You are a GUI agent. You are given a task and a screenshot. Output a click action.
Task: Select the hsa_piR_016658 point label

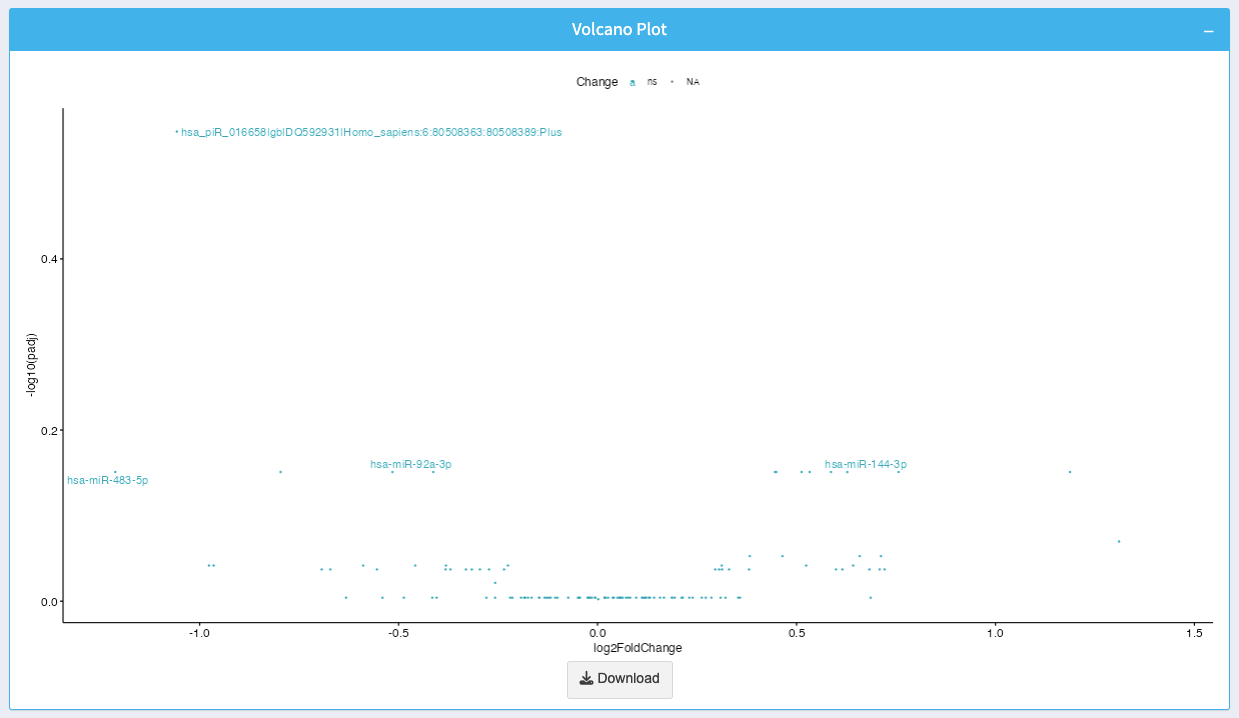(371, 132)
